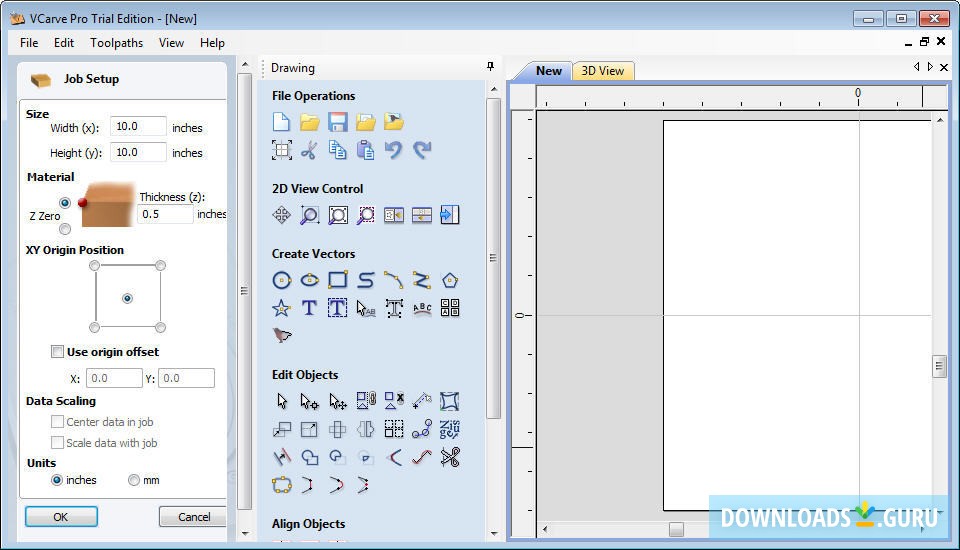Select the Draw Star tool
The width and height of the screenshot is (960, 550).
point(281,308)
